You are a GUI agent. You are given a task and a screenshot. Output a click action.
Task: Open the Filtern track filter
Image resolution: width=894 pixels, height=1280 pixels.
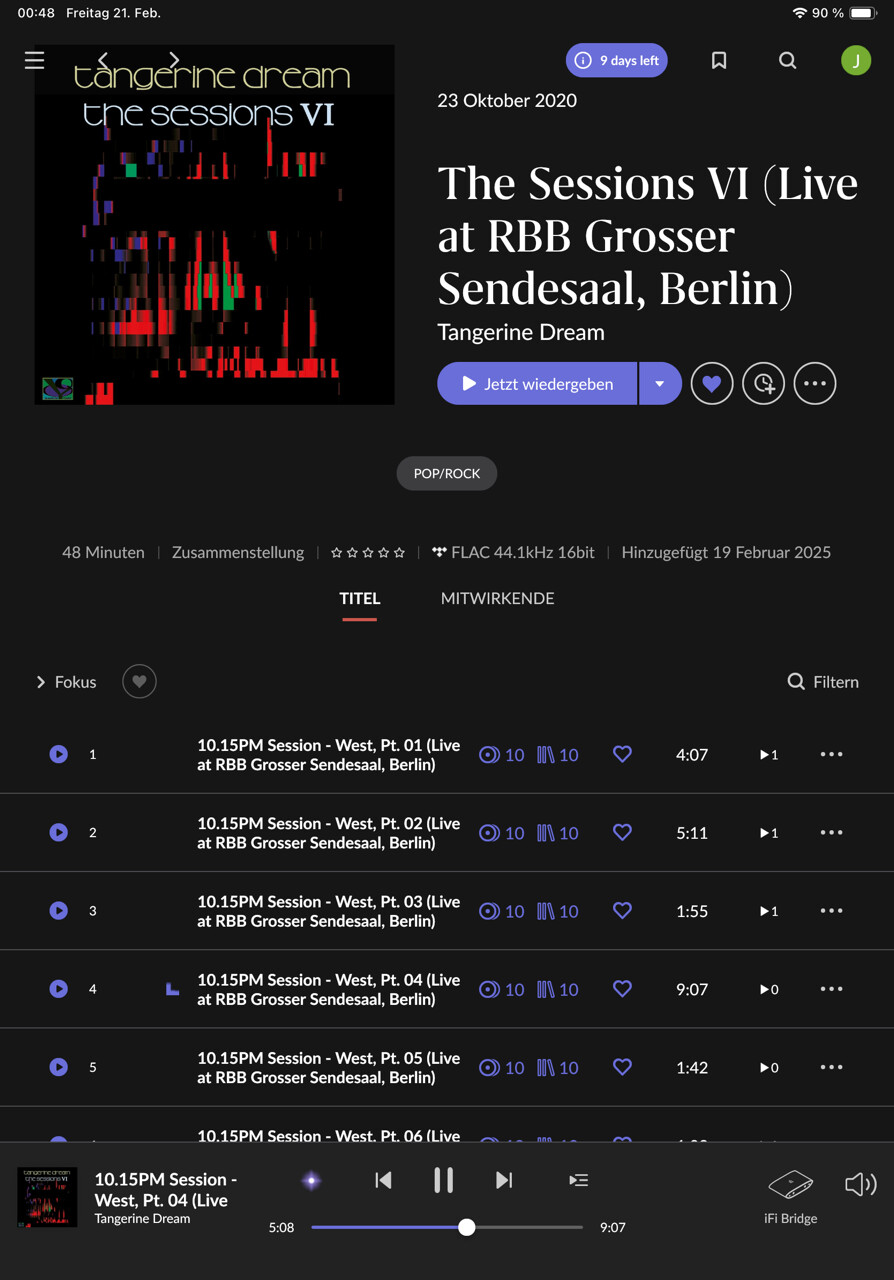[823, 682]
